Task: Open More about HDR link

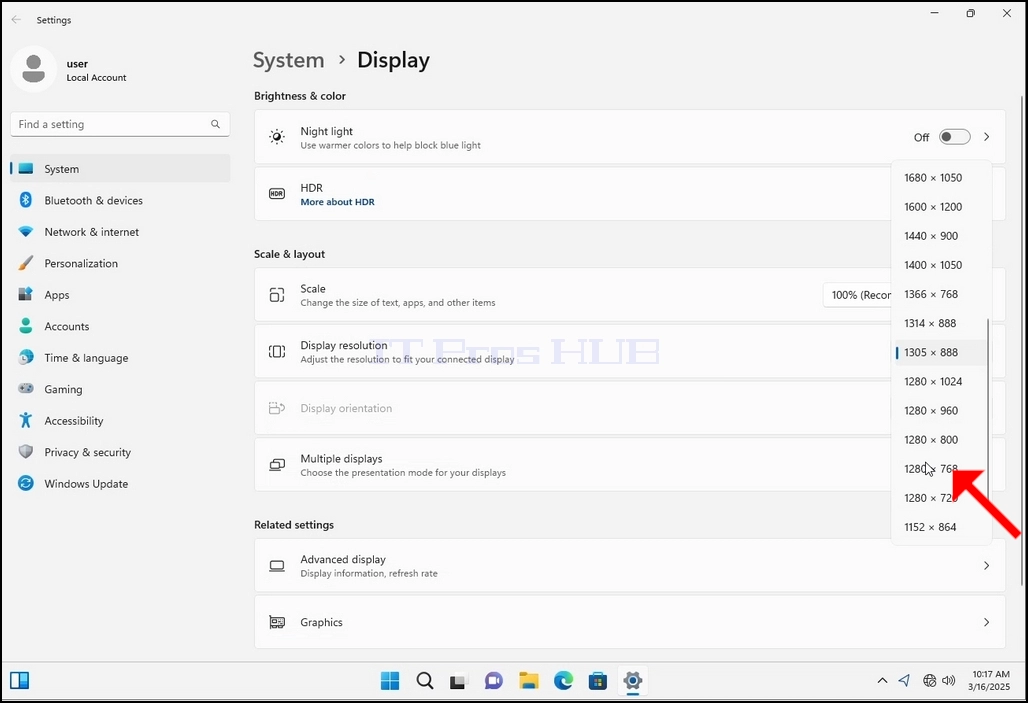Action: [338, 202]
